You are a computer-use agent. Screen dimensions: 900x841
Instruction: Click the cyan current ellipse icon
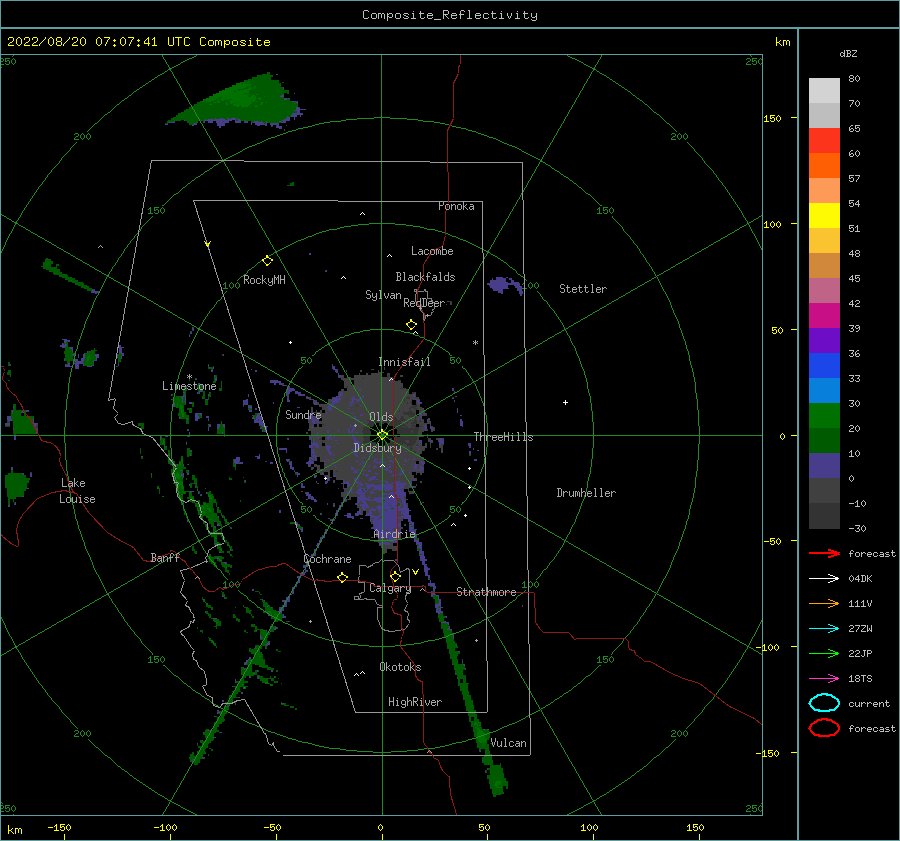coord(824,703)
